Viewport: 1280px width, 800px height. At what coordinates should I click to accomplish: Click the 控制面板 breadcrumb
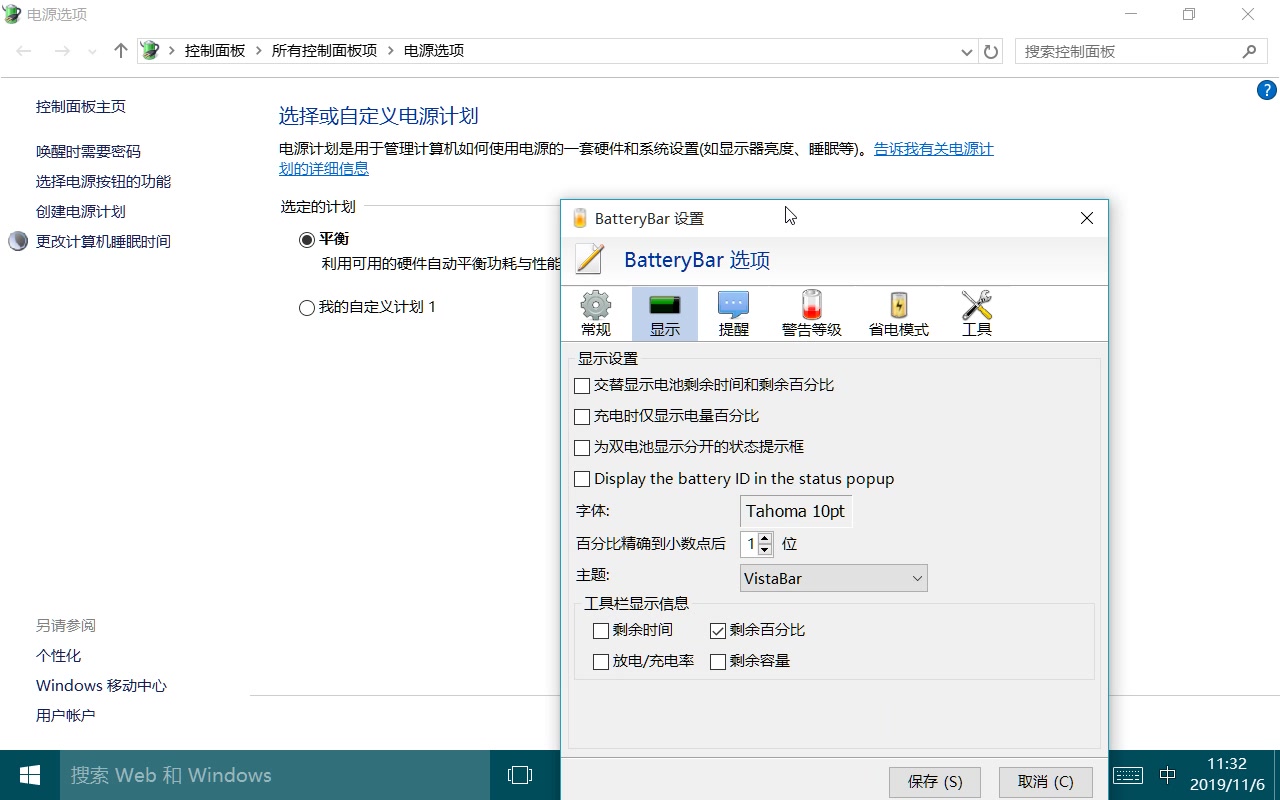coord(215,51)
